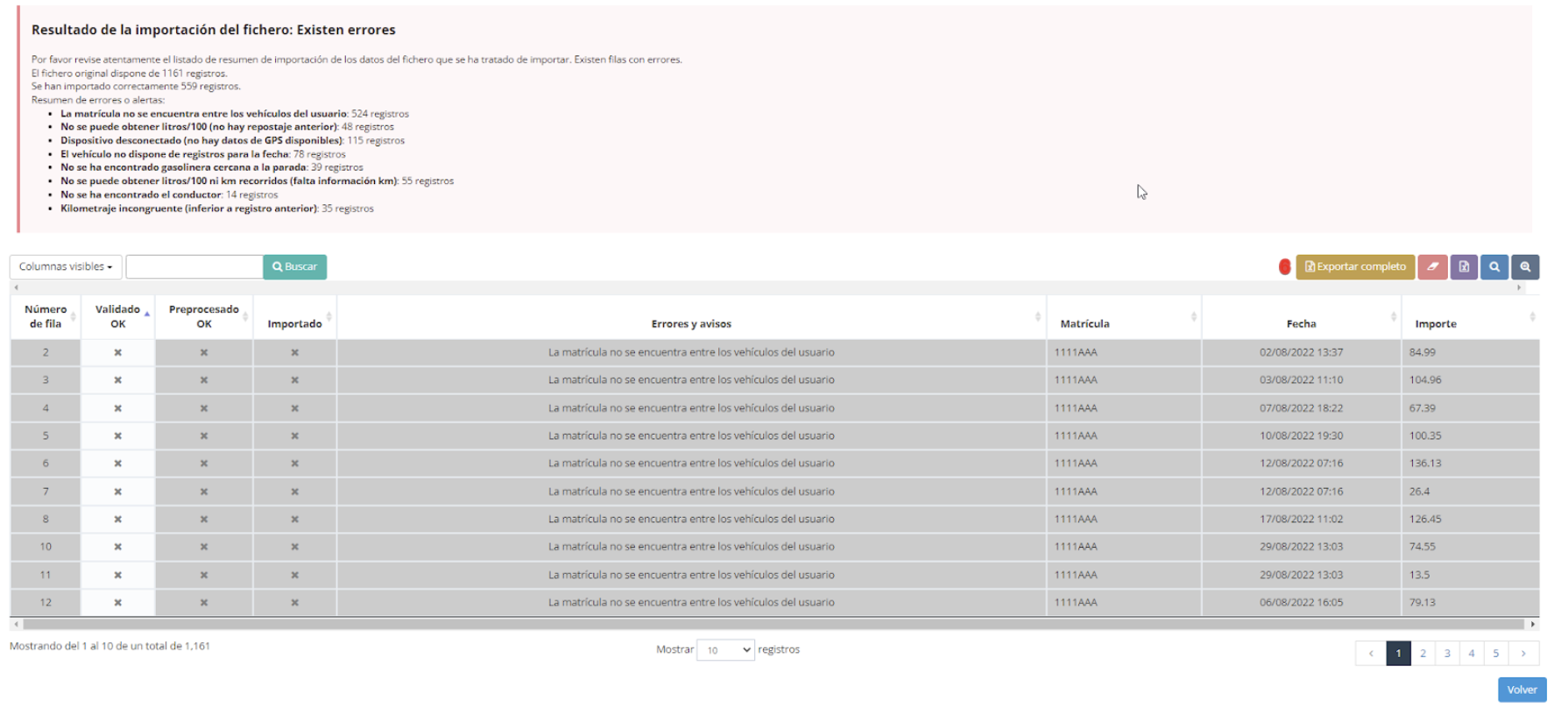The height and width of the screenshot is (708, 1568).
Task: Click the purple Excel export icon
Action: tap(1463, 267)
